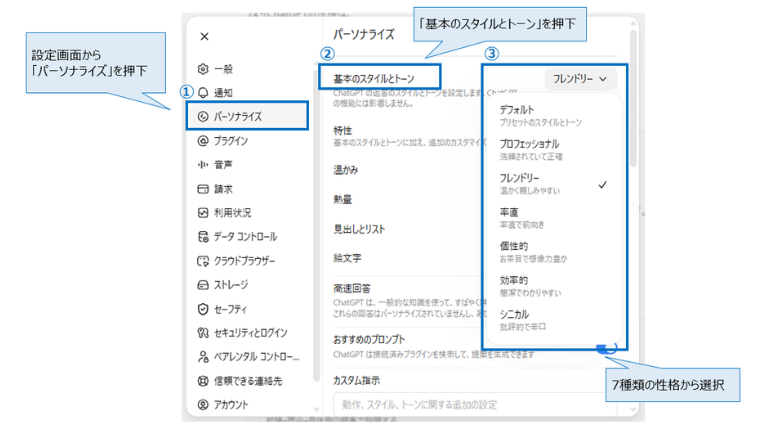The height and width of the screenshot is (428, 760).
Task: Click the おすすめのプロンプト label
Action: coord(369,340)
